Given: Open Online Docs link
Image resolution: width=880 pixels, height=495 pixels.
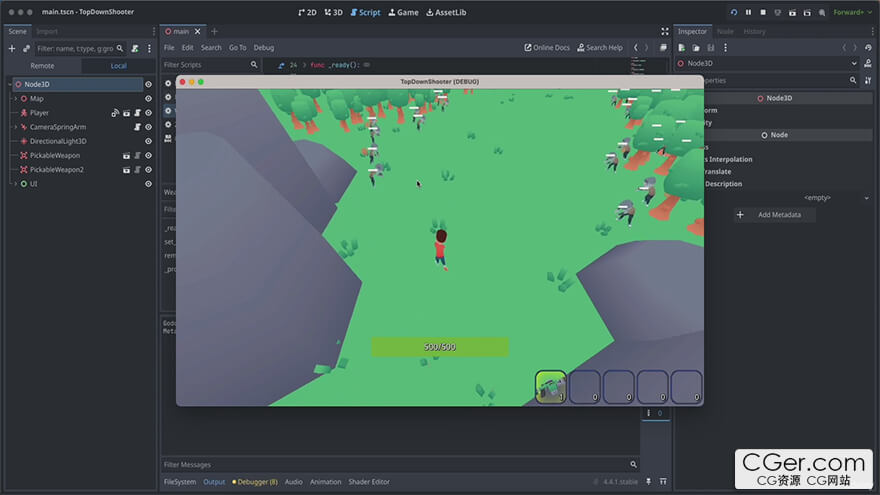Looking at the screenshot, I should tap(547, 47).
